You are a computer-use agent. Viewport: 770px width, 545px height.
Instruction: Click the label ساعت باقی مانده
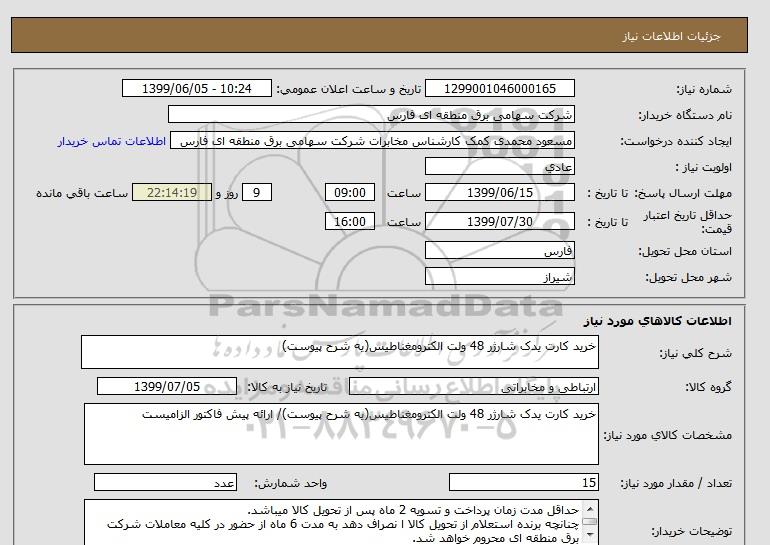[82, 193]
